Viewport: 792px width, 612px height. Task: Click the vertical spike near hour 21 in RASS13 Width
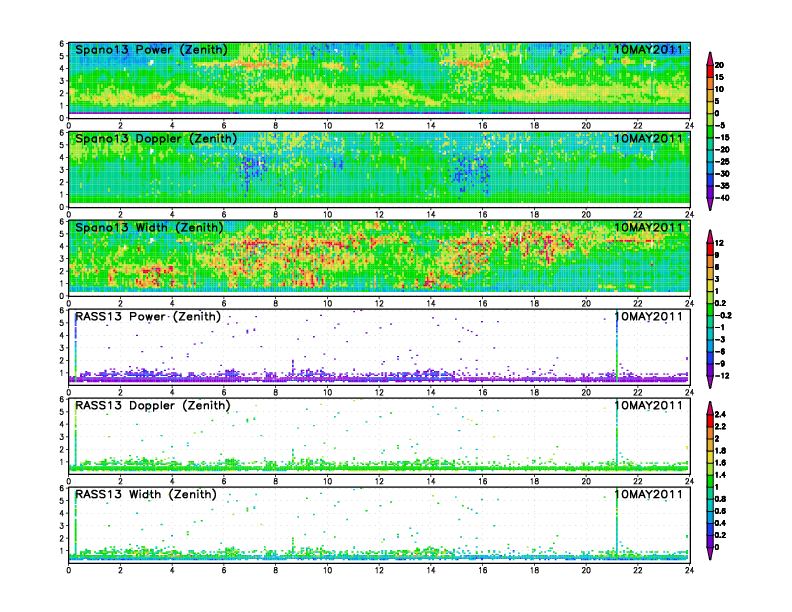pos(617,525)
